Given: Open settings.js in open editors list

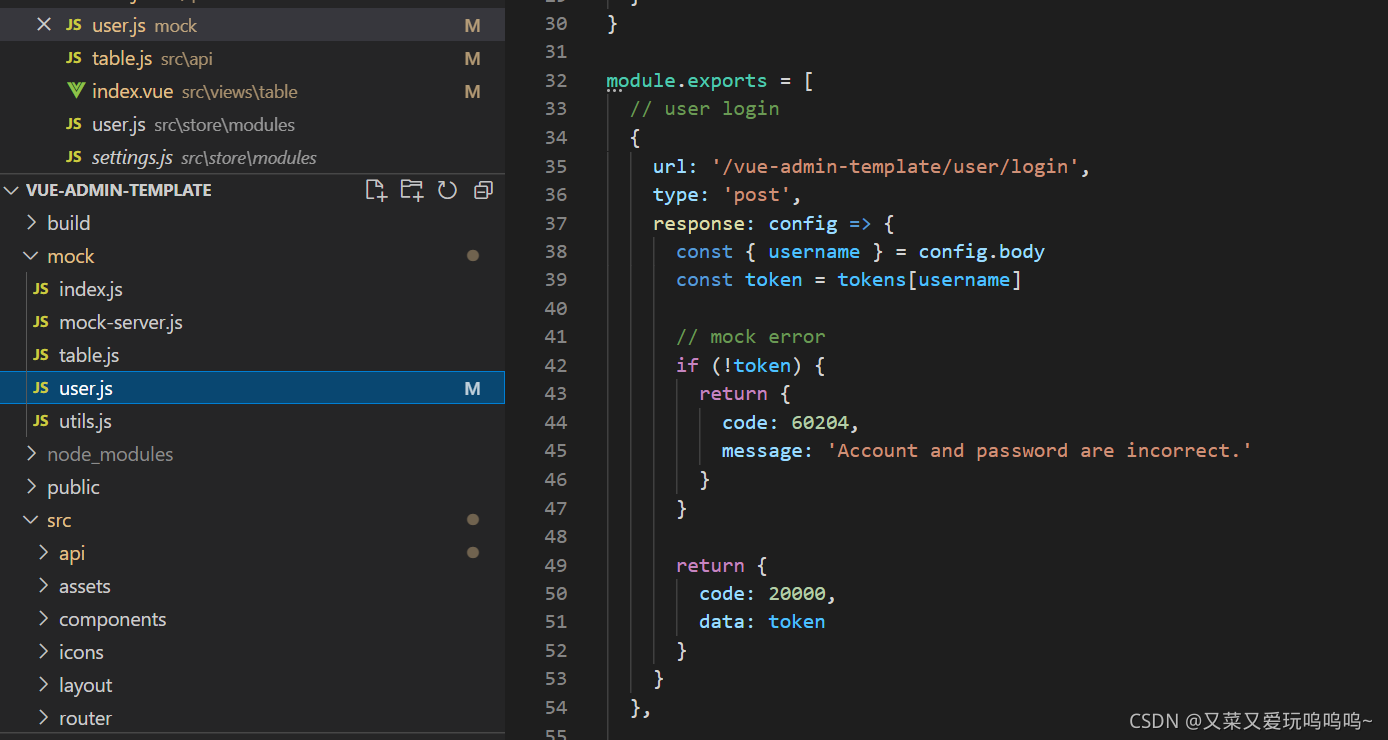Looking at the screenshot, I should [x=252, y=158].
